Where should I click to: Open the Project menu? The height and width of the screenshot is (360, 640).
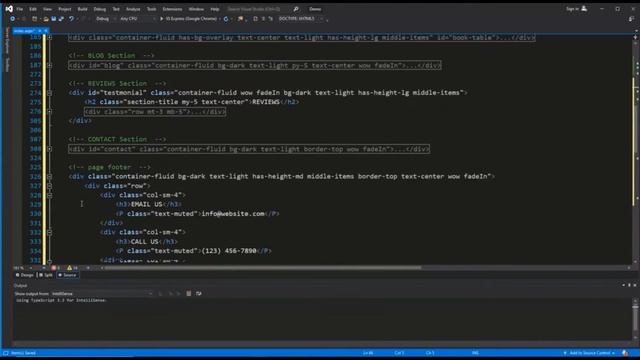[64, 9]
